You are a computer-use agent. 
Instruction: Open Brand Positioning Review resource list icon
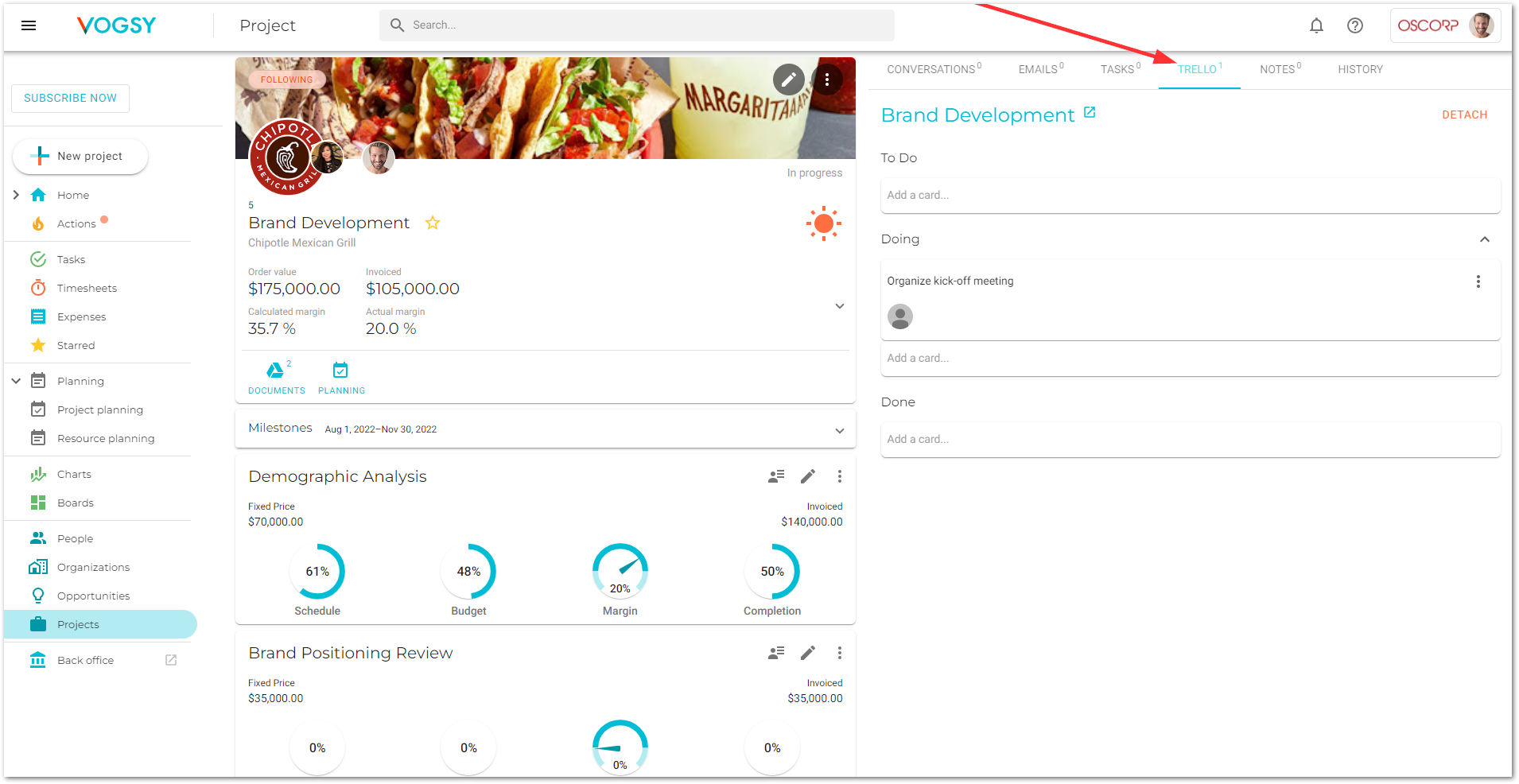(776, 653)
